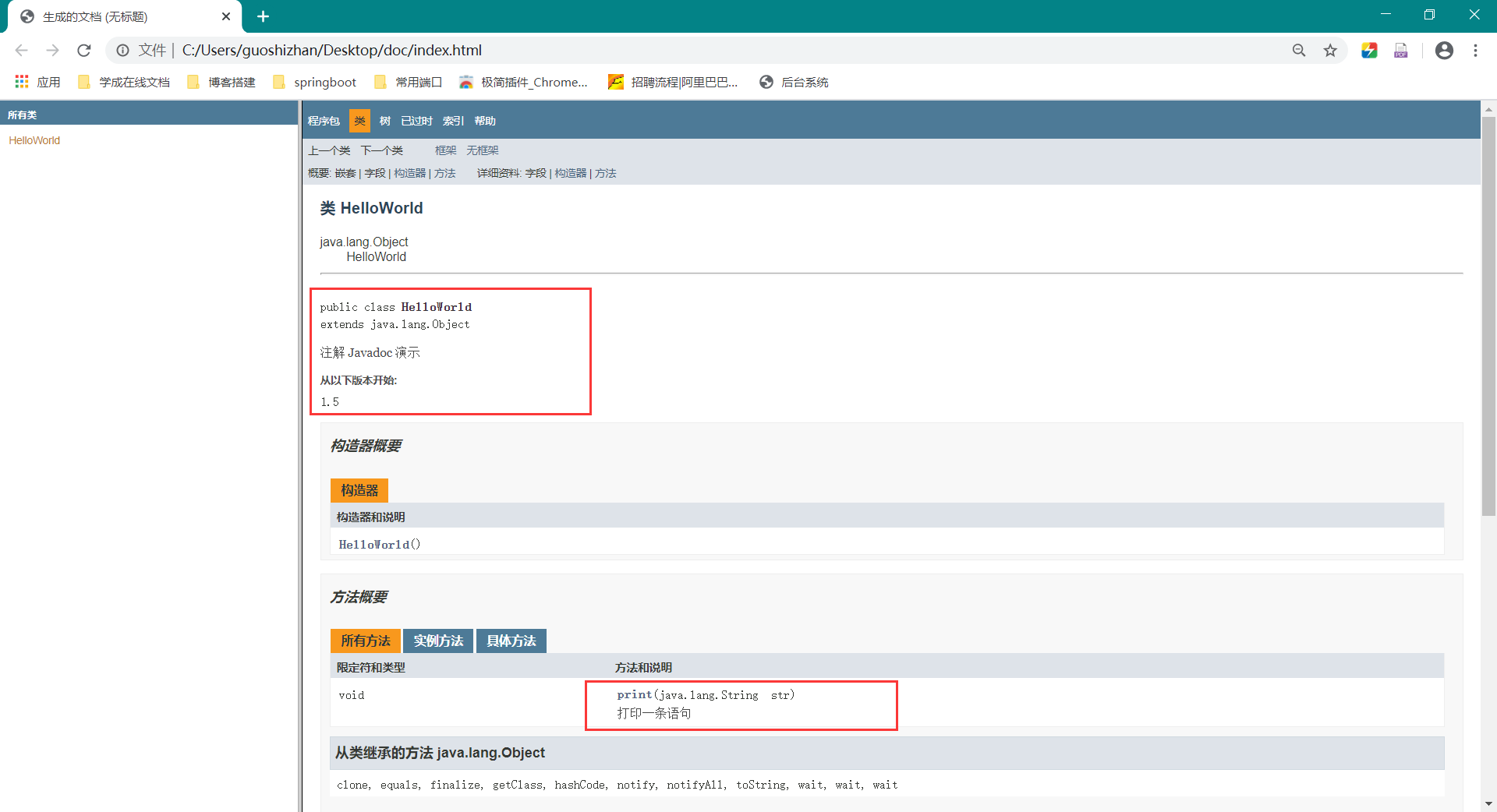Click the bookmark star icon

[1330, 51]
